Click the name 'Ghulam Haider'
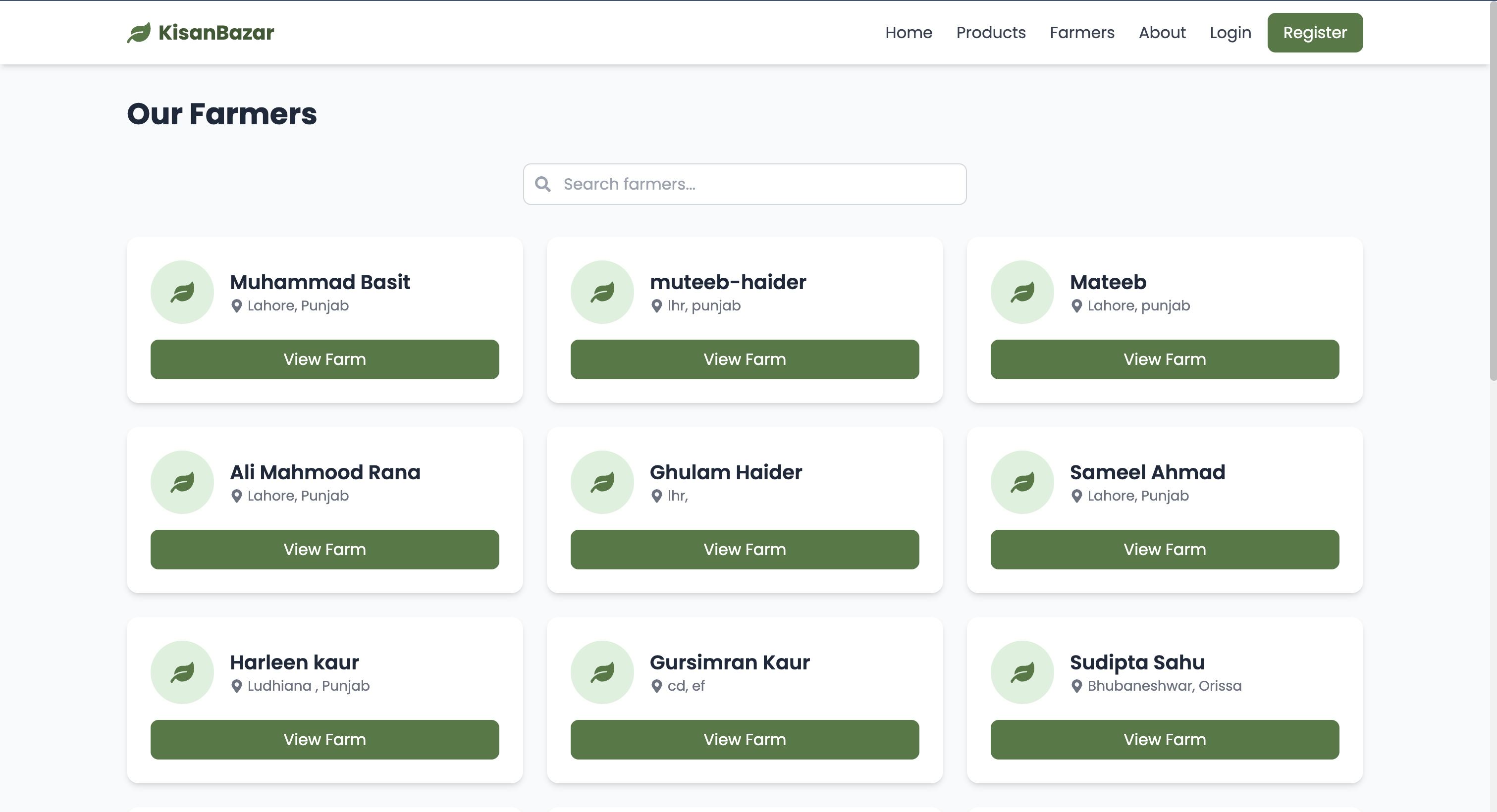1497x812 pixels. 725,472
